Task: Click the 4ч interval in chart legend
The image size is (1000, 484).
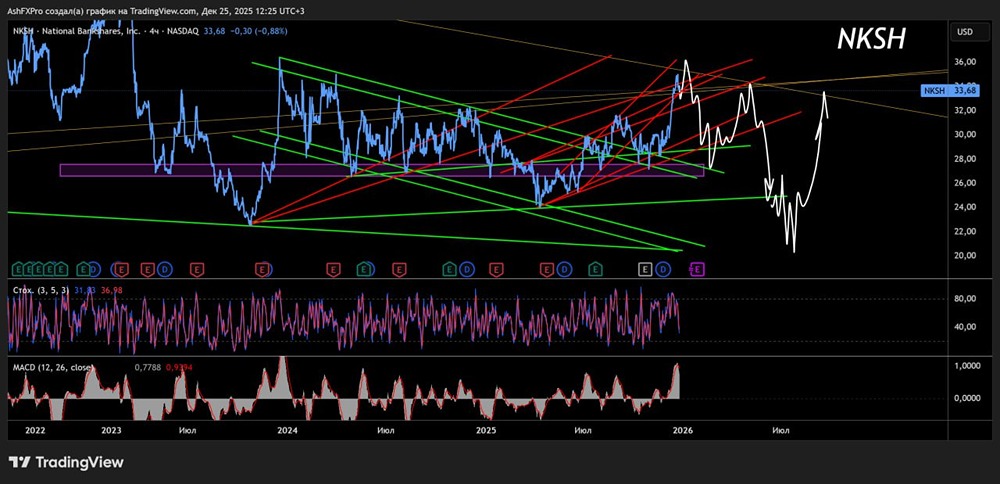Action: coord(156,31)
